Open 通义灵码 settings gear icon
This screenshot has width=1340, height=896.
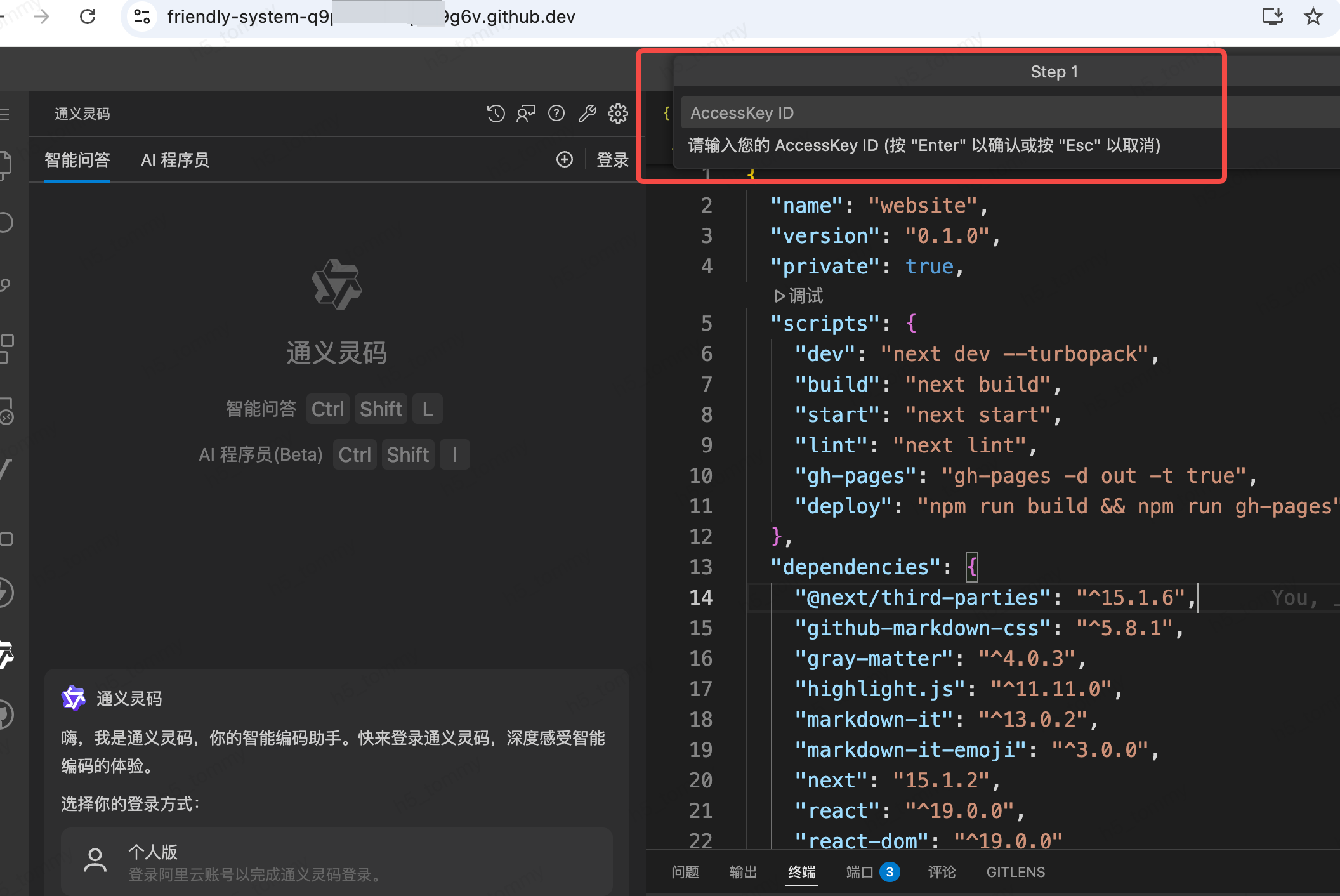point(617,114)
